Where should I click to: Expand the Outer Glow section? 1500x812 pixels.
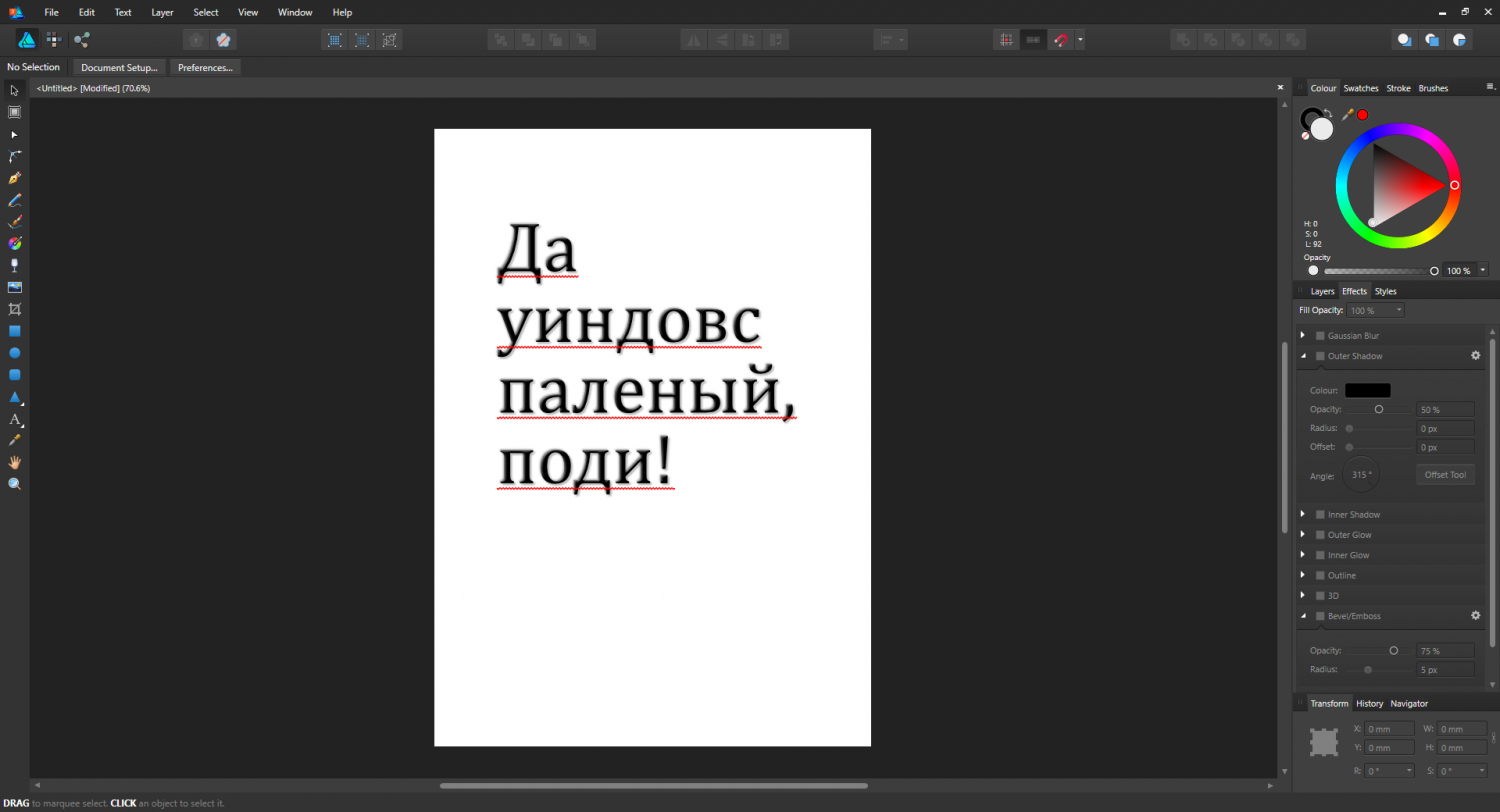pyautogui.click(x=1303, y=534)
